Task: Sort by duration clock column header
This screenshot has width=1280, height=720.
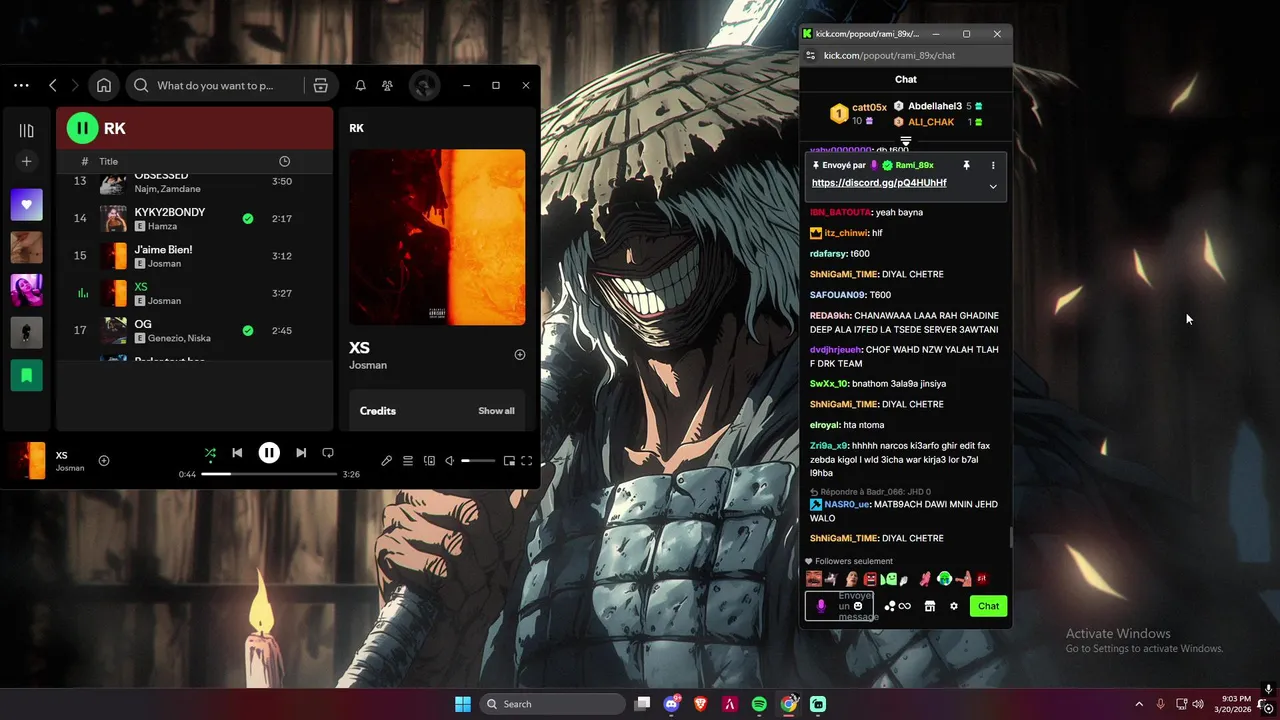Action: coord(284,161)
